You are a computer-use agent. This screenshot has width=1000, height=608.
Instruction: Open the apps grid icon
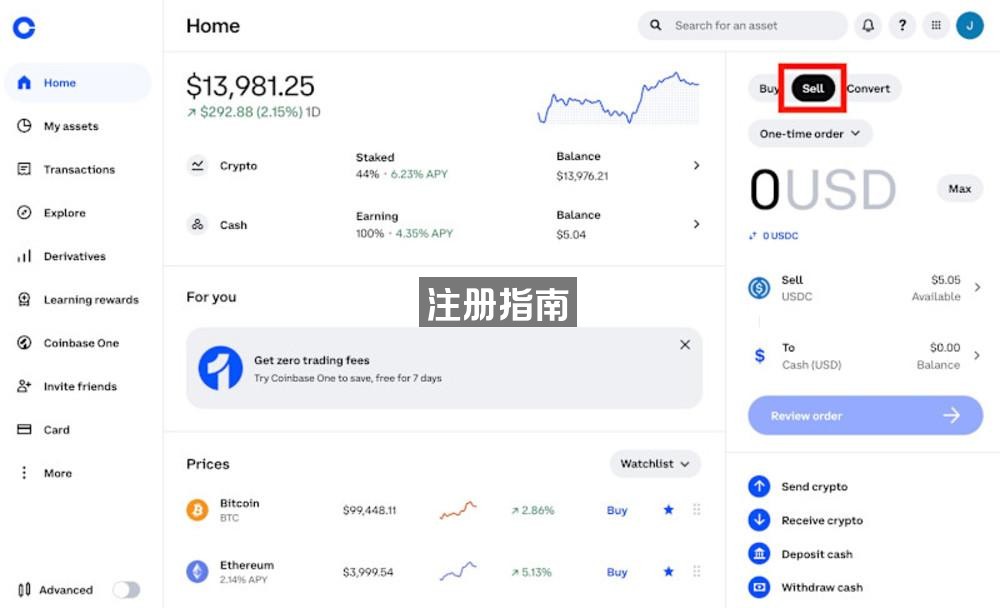point(936,26)
